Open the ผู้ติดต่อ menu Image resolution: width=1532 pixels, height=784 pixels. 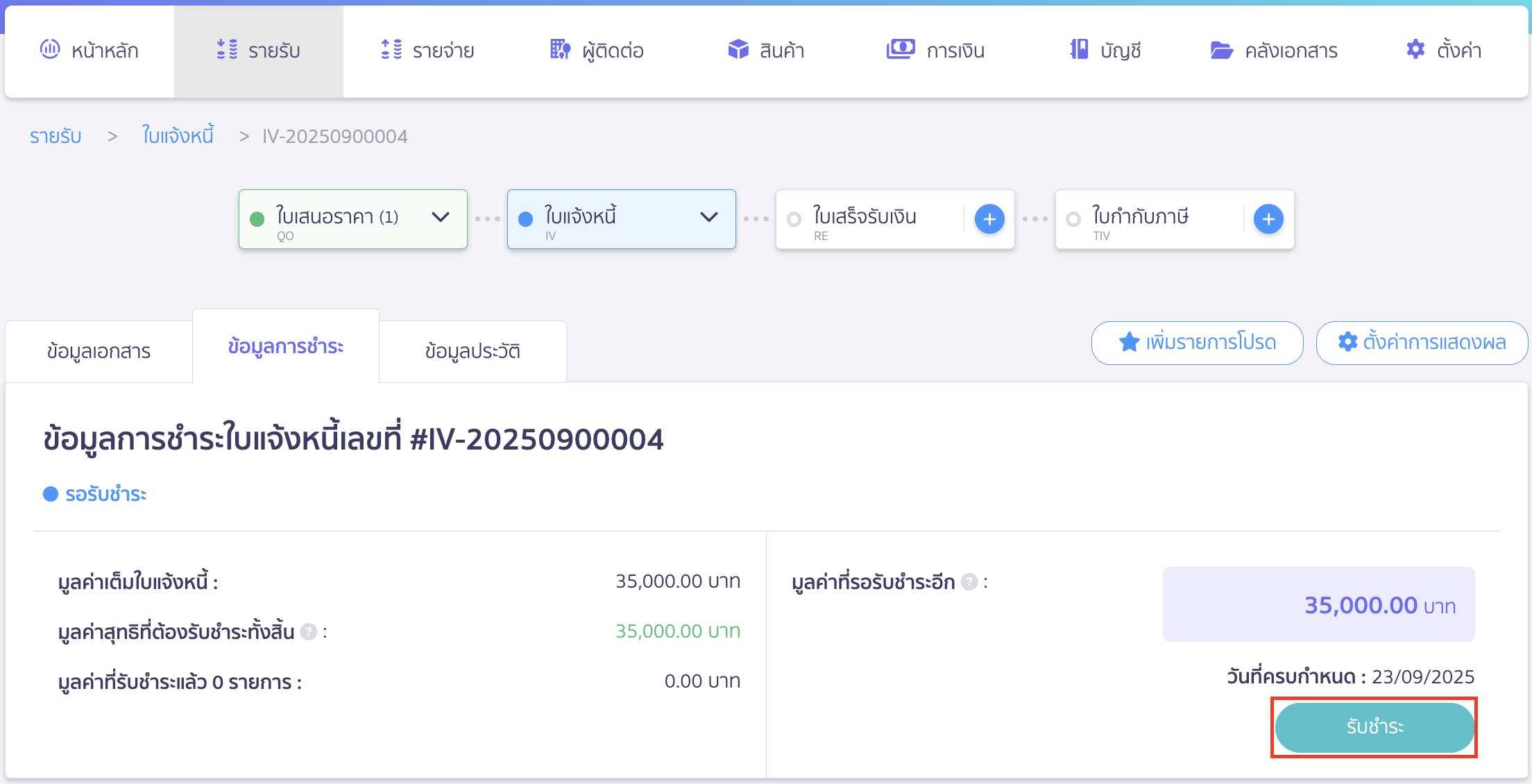597,51
